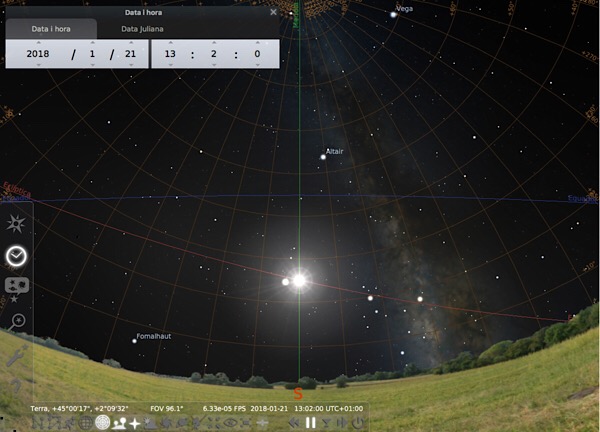Open the Location window icon in sidebar
600x432 pixels.
pos(17,222)
